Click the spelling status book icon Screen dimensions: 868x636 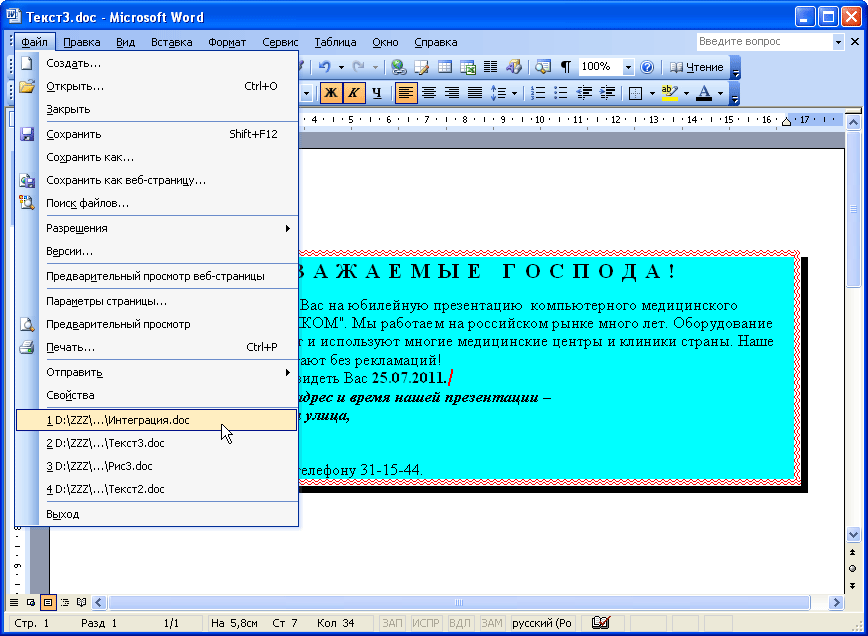[601, 623]
